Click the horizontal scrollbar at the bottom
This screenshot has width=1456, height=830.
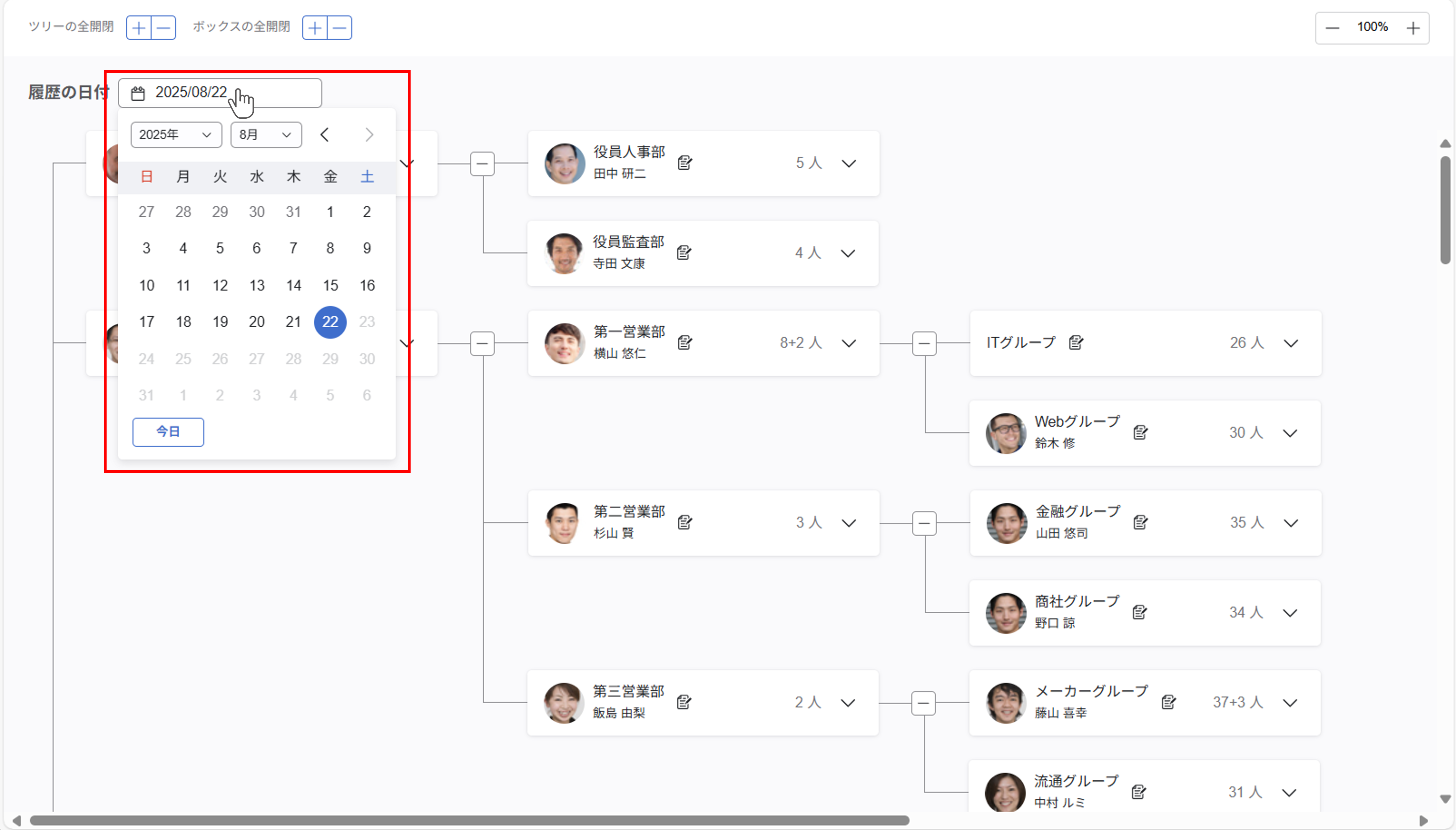click(469, 820)
